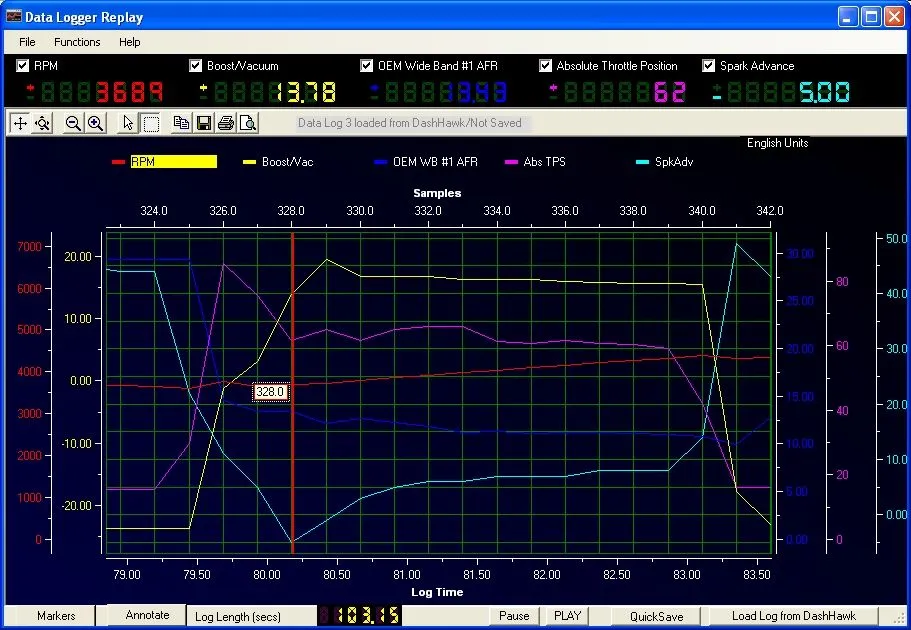
Task: Disable the RPM channel checkbox
Action: pyautogui.click(x=22, y=65)
